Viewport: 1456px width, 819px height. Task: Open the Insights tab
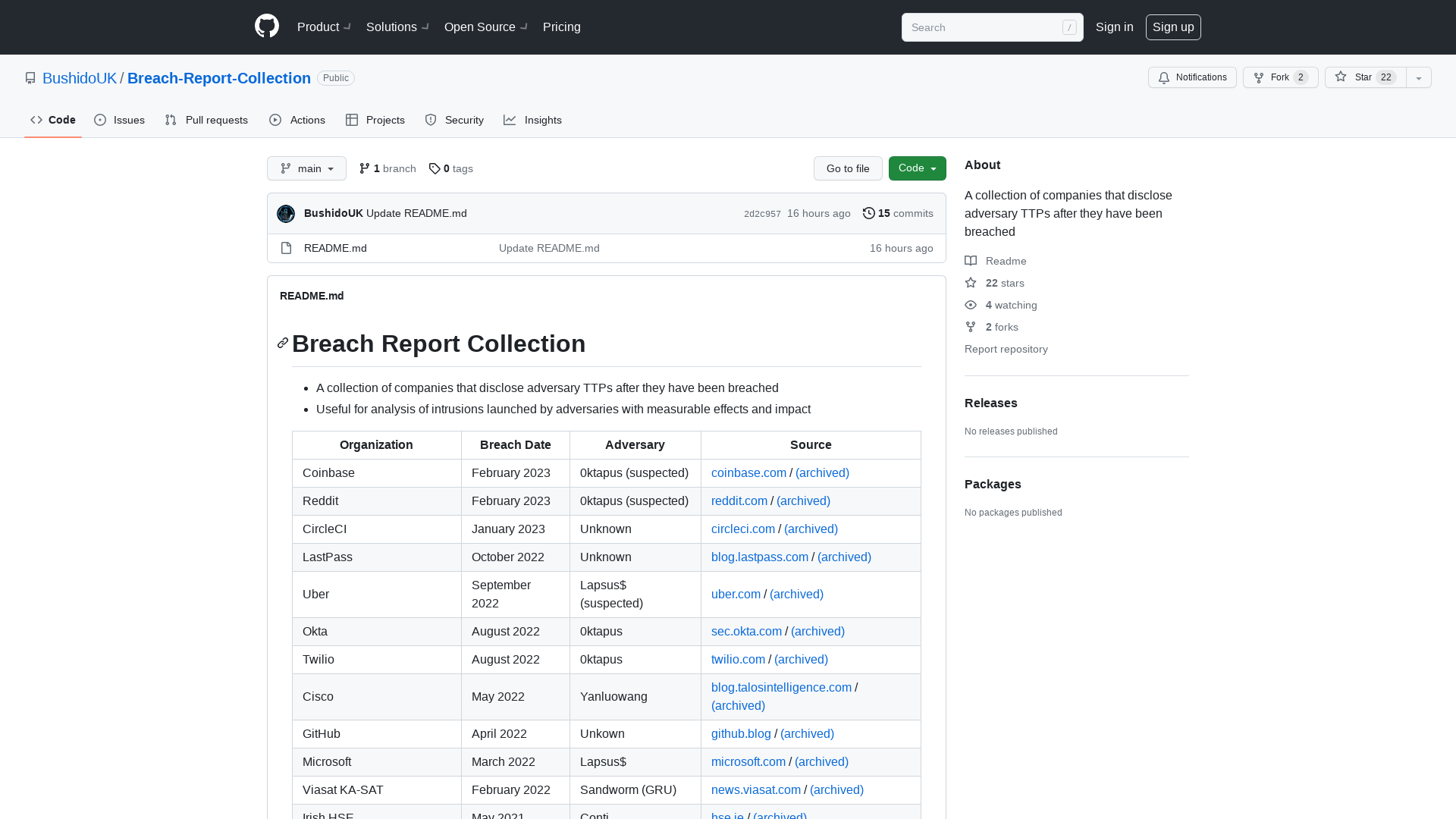coord(532,120)
